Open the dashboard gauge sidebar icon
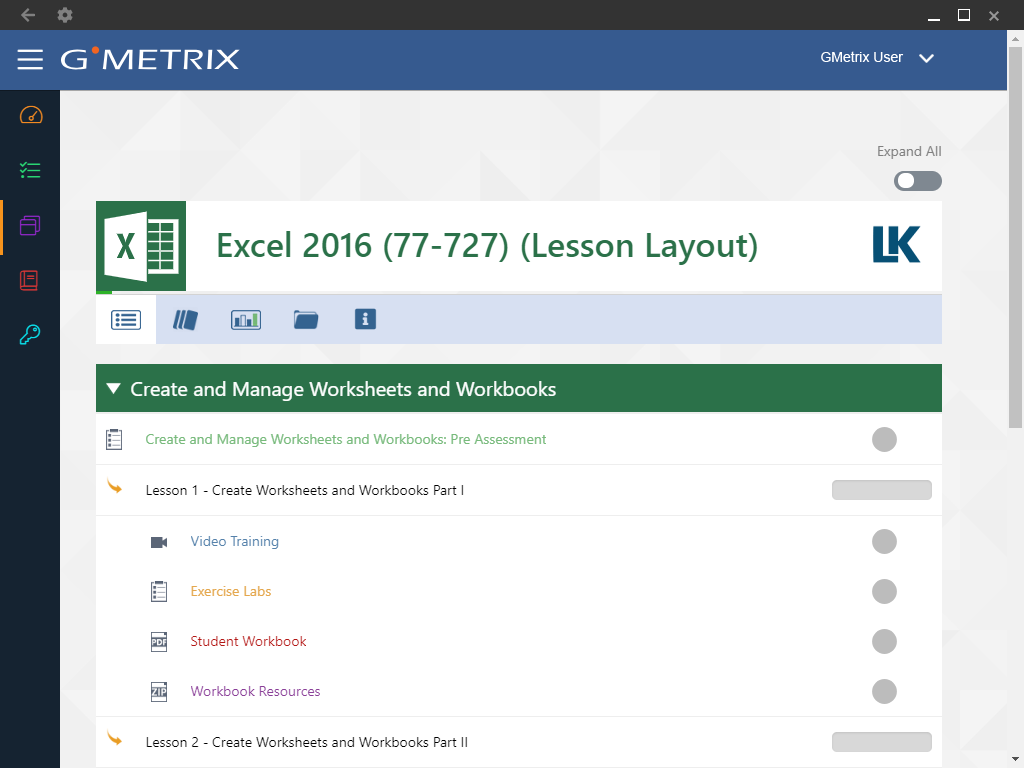 31,116
